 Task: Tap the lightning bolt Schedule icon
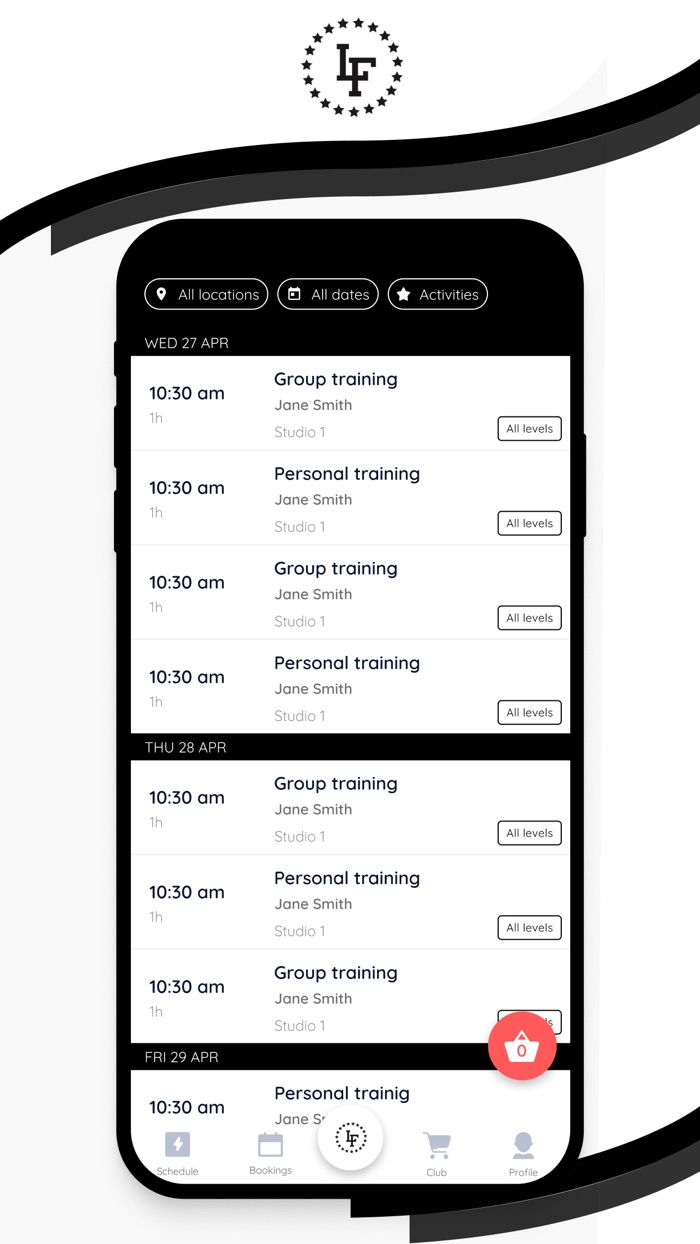(x=177, y=1144)
